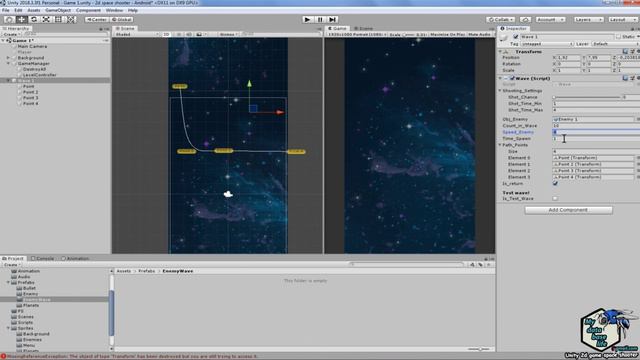The image size is (640, 360).
Task: Open the Window menu
Action: (114, 10)
